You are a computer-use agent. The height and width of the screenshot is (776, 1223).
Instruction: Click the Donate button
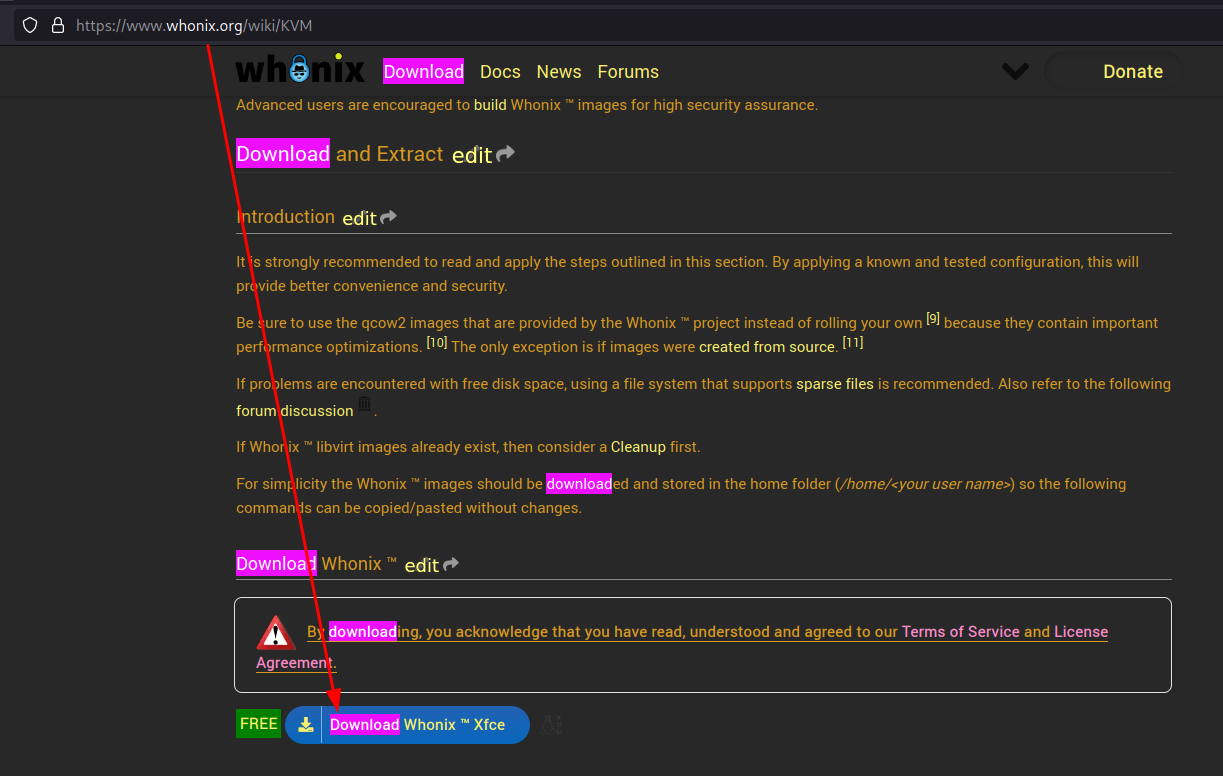(x=1114, y=72)
